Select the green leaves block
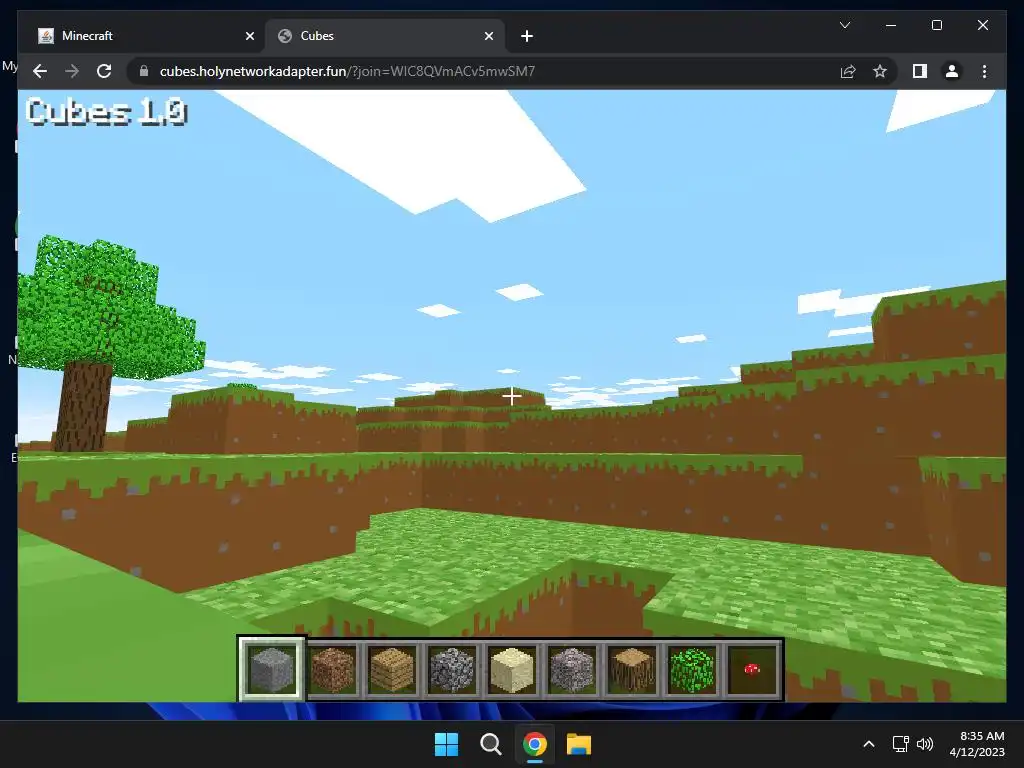The image size is (1024, 768). click(692, 669)
